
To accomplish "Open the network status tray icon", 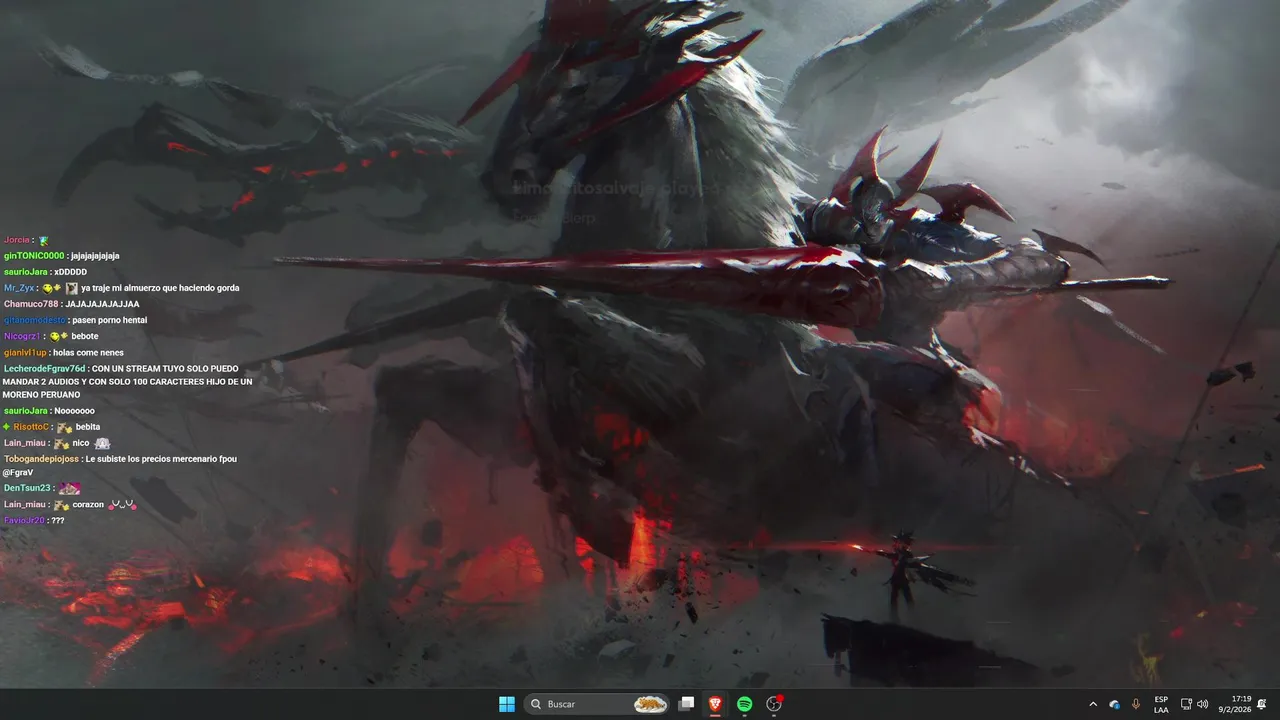I will click(1186, 704).
